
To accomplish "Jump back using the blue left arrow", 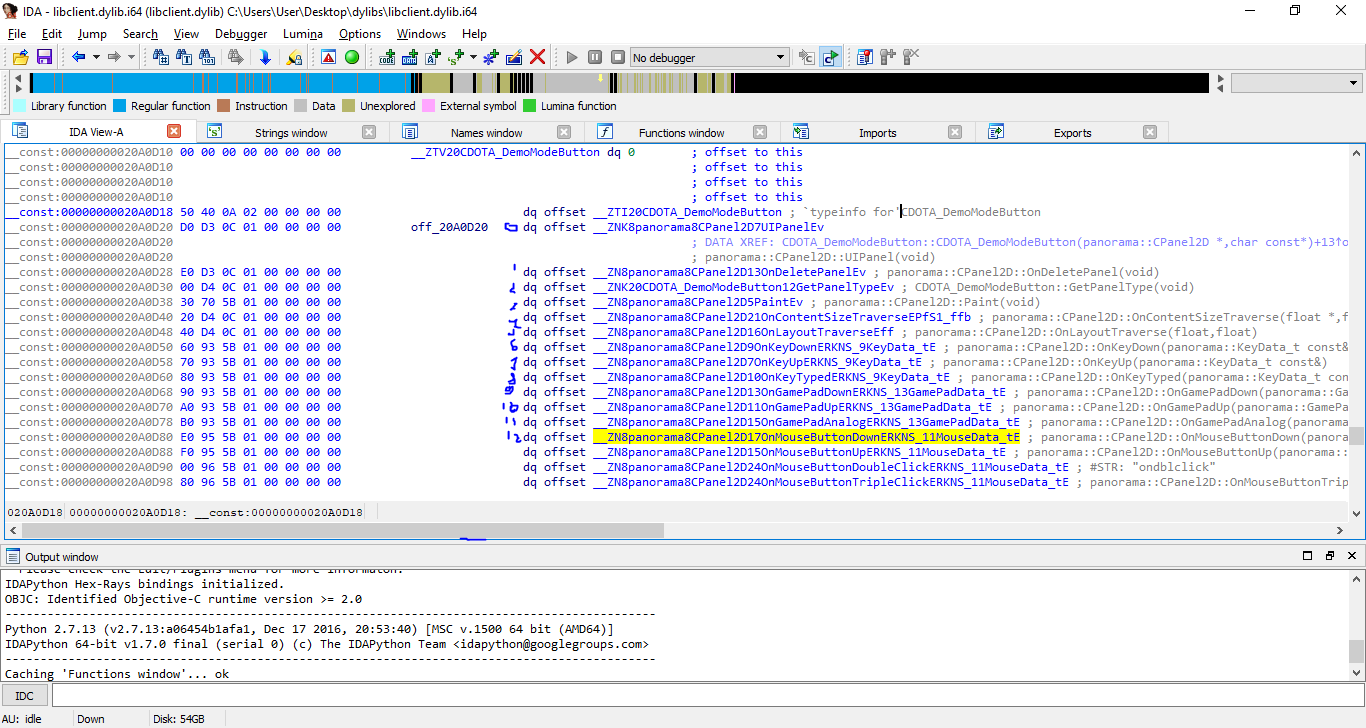I will tap(78, 57).
